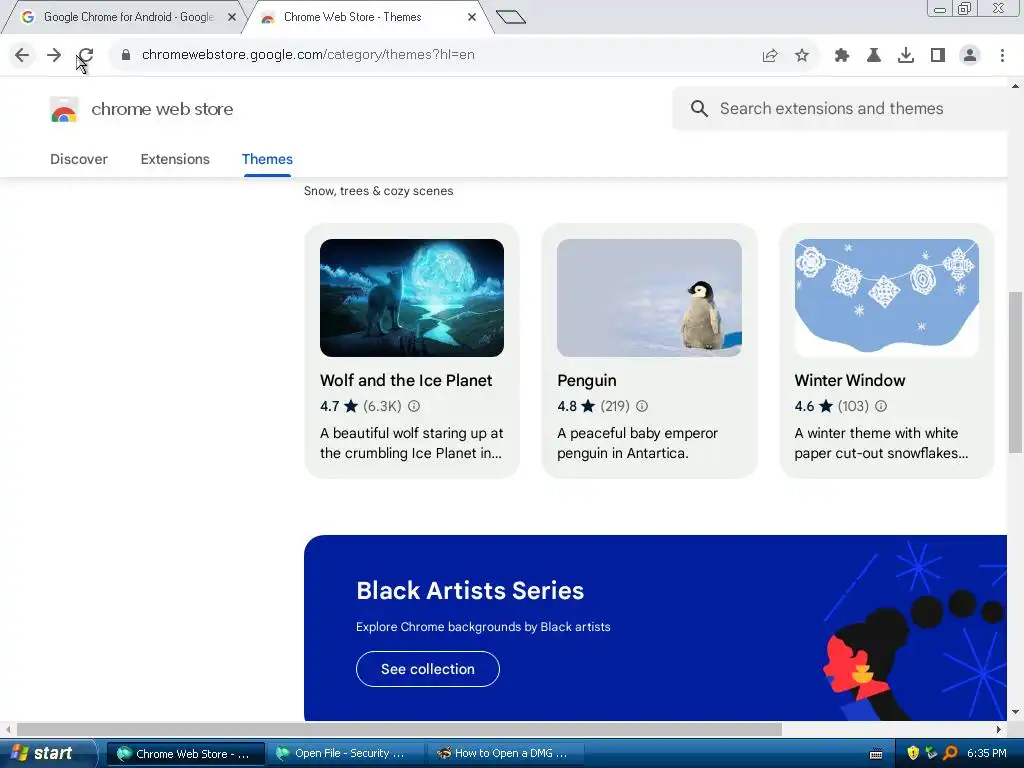Reload the Chrome Web Store page
The width and height of the screenshot is (1024, 768).
[86, 55]
